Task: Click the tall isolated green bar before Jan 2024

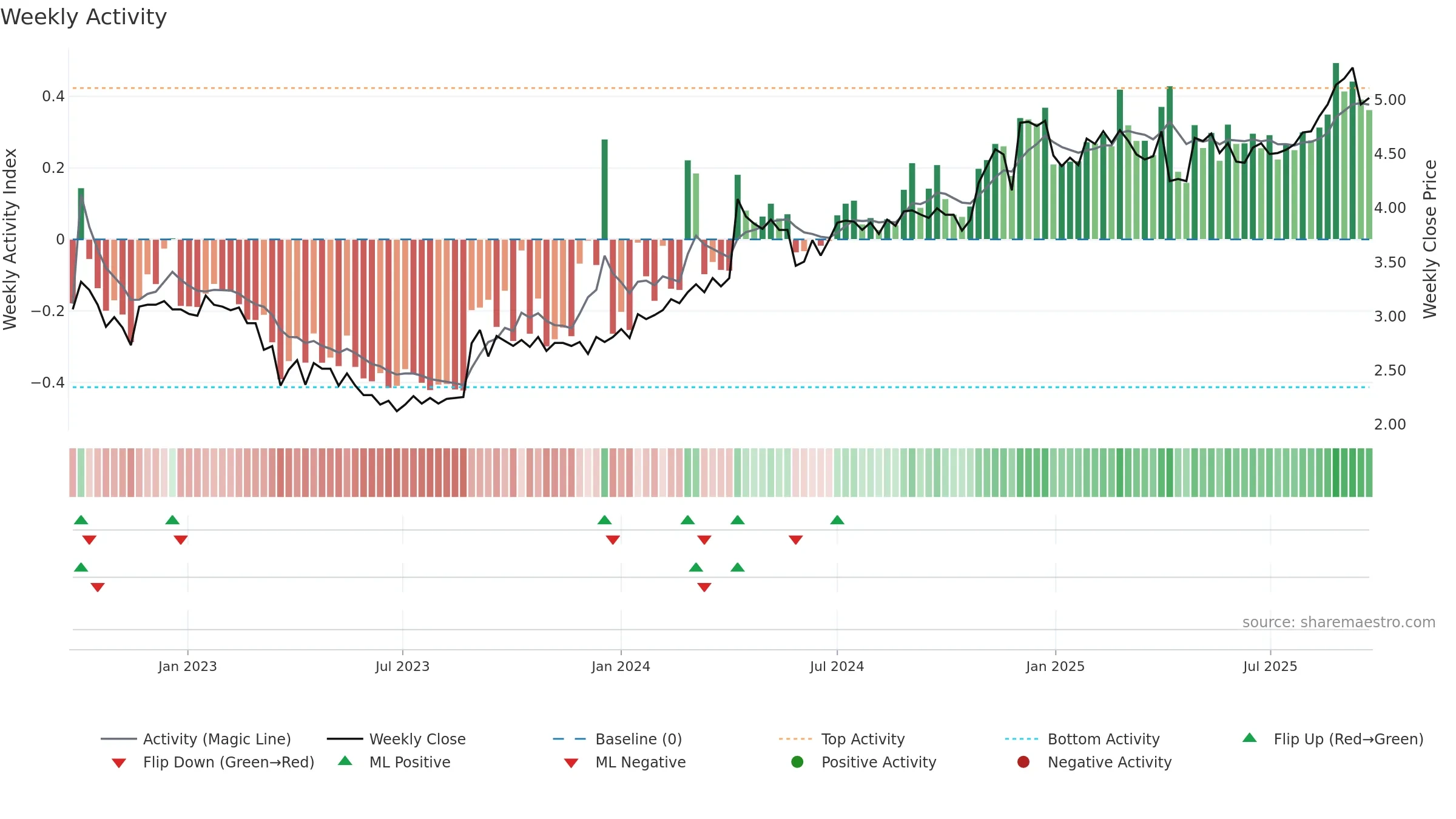Action: 605,189
